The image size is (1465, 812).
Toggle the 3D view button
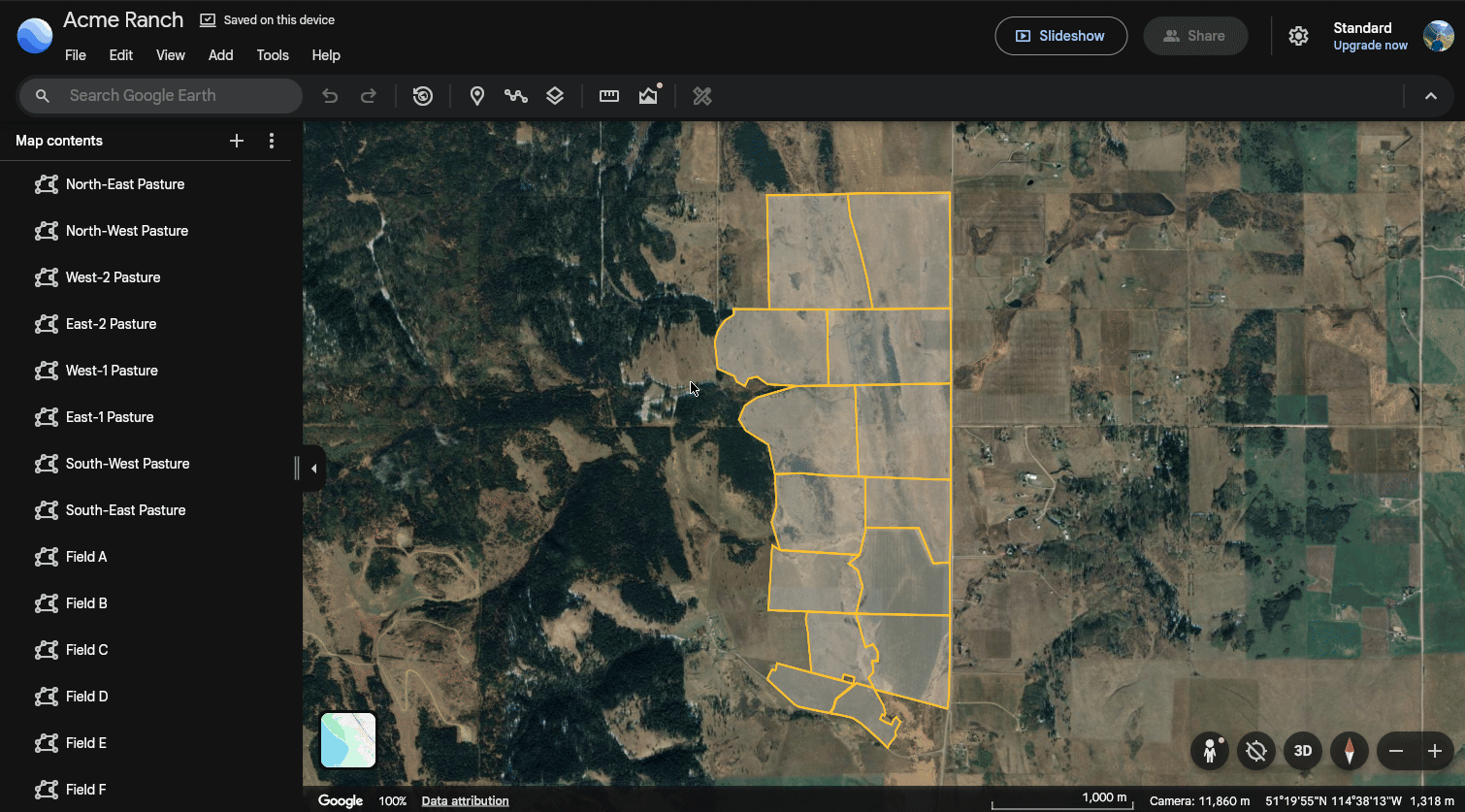[1303, 751]
